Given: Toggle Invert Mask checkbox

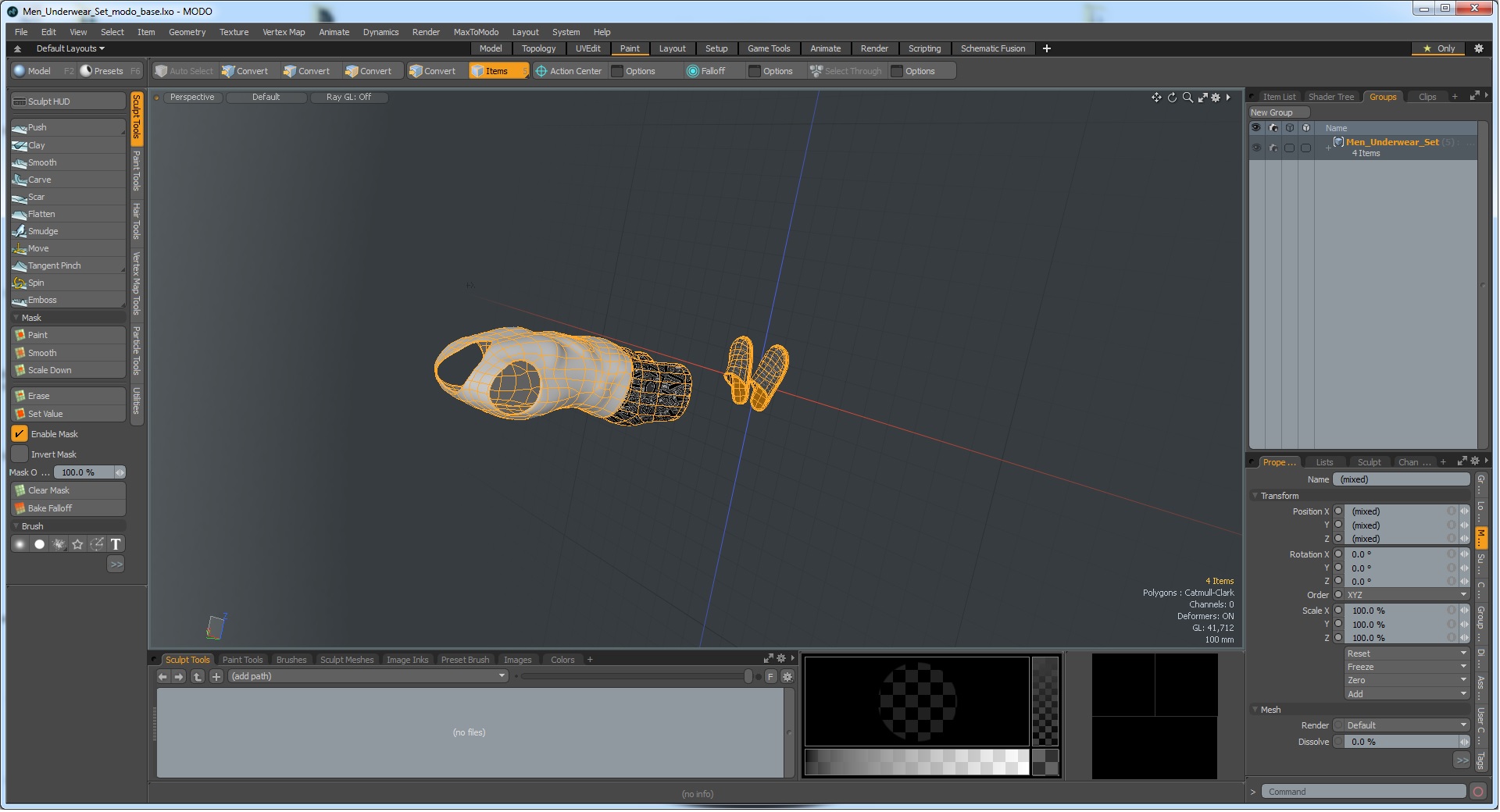Looking at the screenshot, I should coord(20,454).
